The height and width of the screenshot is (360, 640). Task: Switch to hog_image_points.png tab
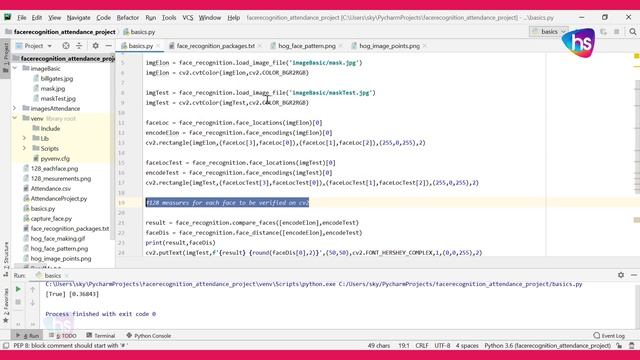(389, 46)
